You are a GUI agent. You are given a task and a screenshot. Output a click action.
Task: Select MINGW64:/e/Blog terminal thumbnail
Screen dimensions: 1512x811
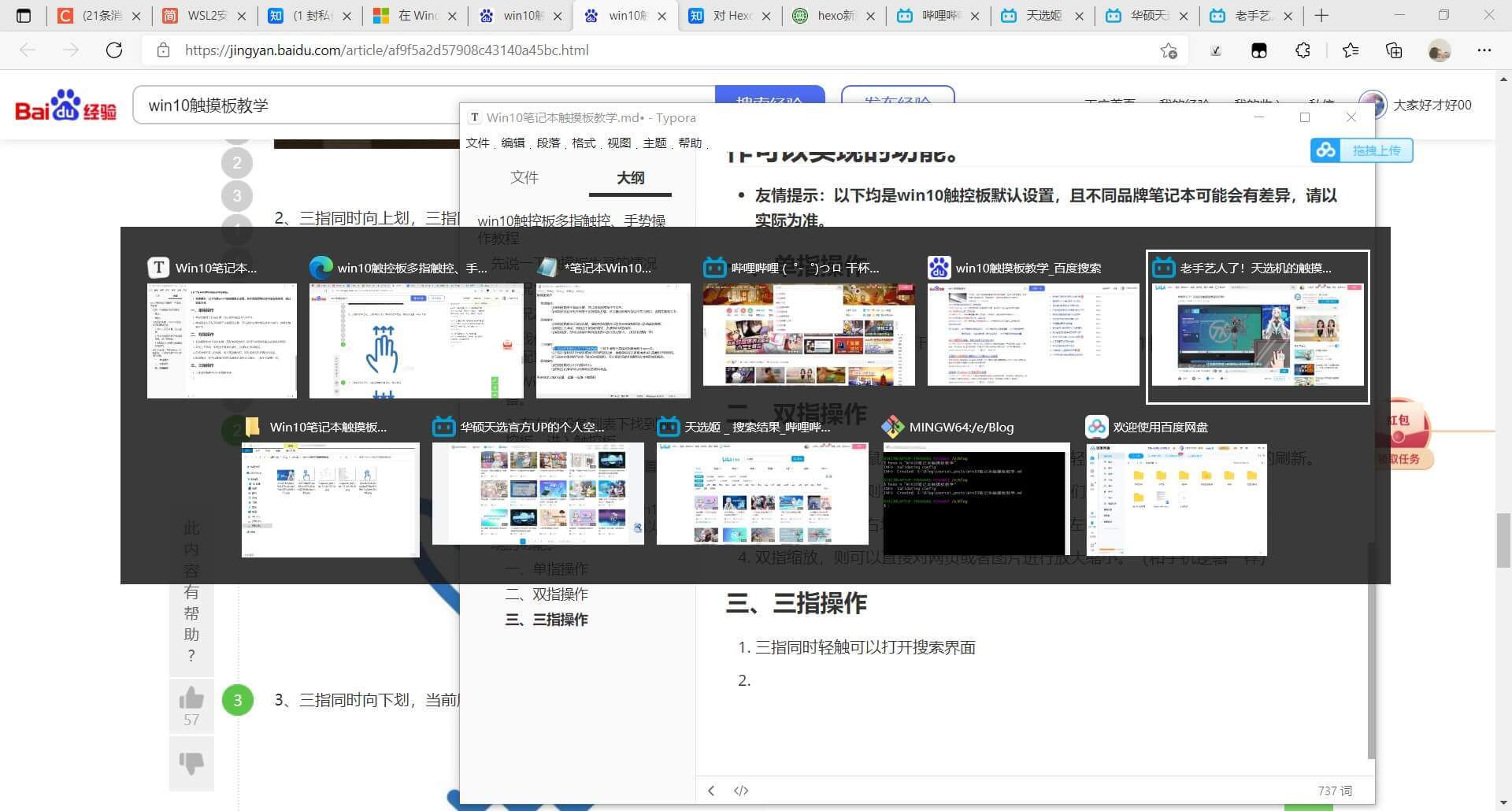(x=976, y=487)
